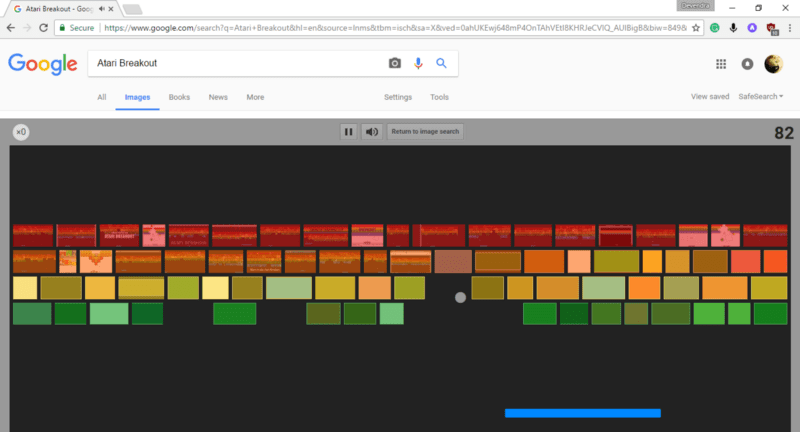This screenshot has width=800, height=432.
Task: Expand the More search menu
Action: (255, 97)
